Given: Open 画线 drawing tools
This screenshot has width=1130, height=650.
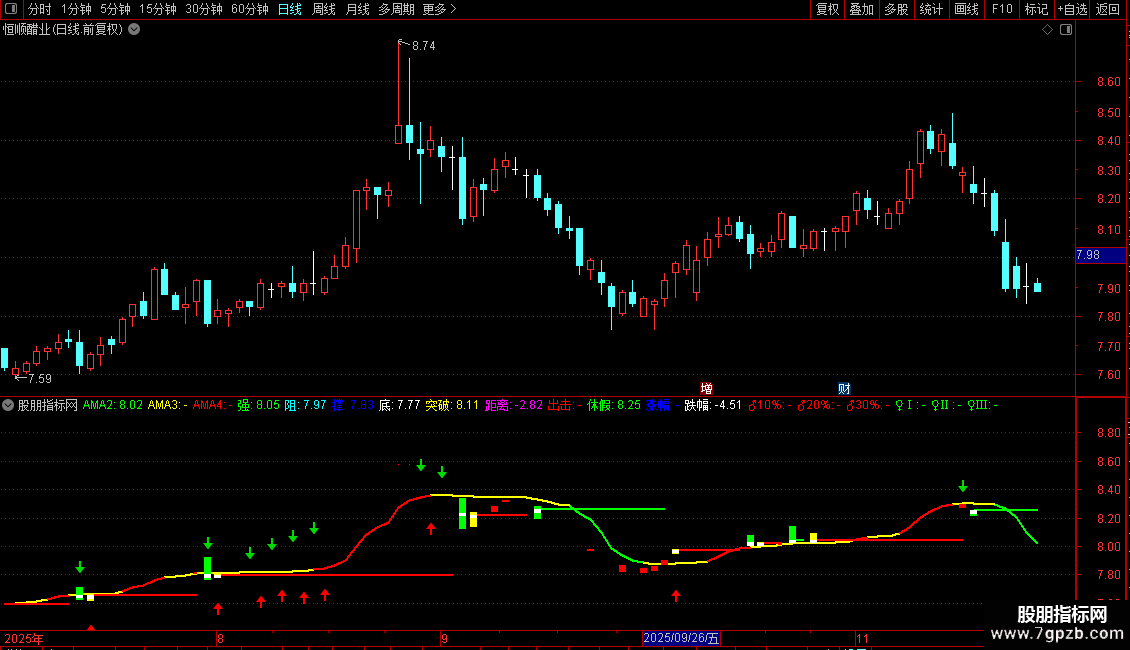Looking at the screenshot, I should (x=966, y=9).
